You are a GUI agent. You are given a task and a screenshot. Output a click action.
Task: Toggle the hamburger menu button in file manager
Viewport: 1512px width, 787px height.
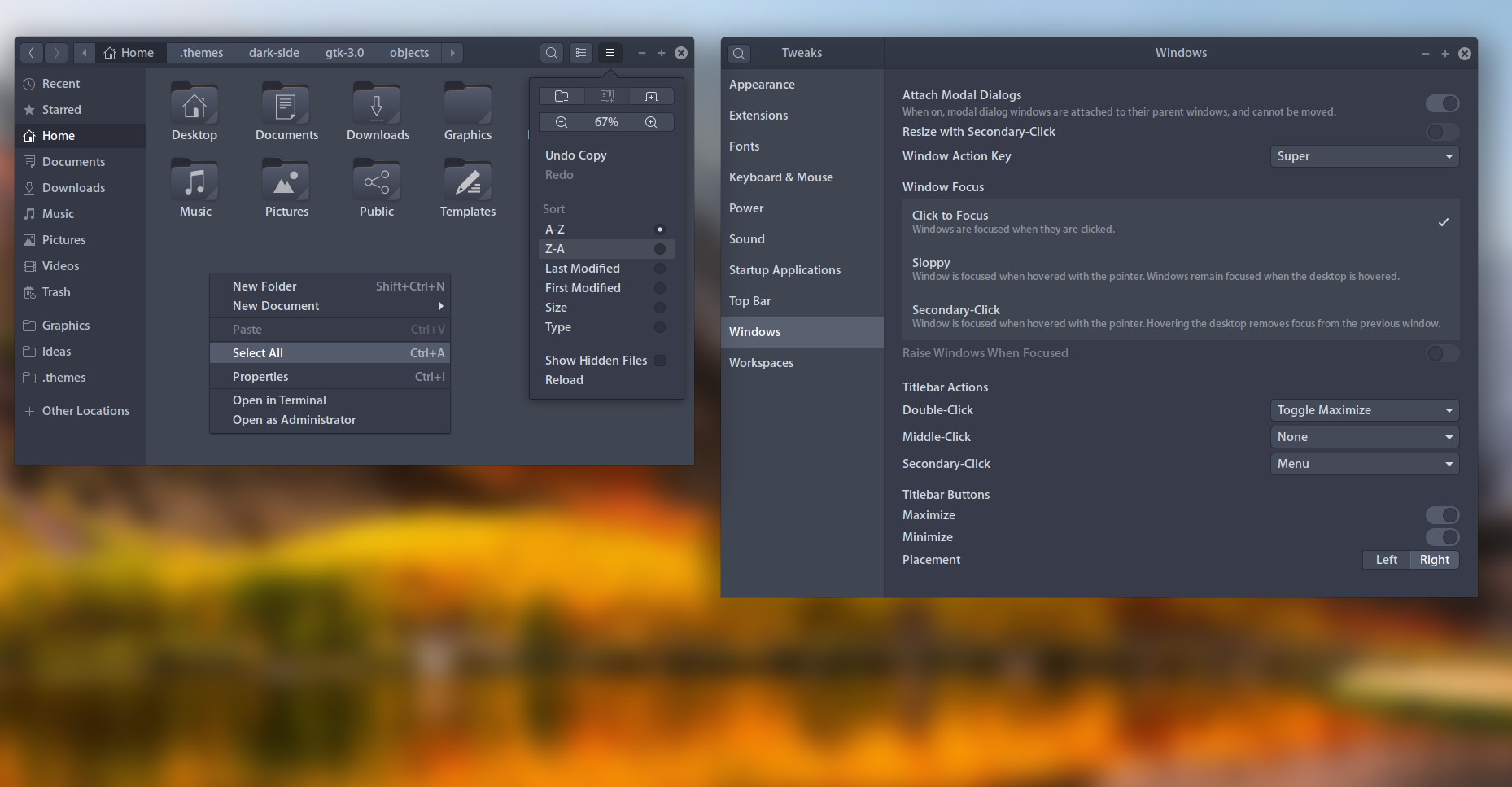pos(610,53)
